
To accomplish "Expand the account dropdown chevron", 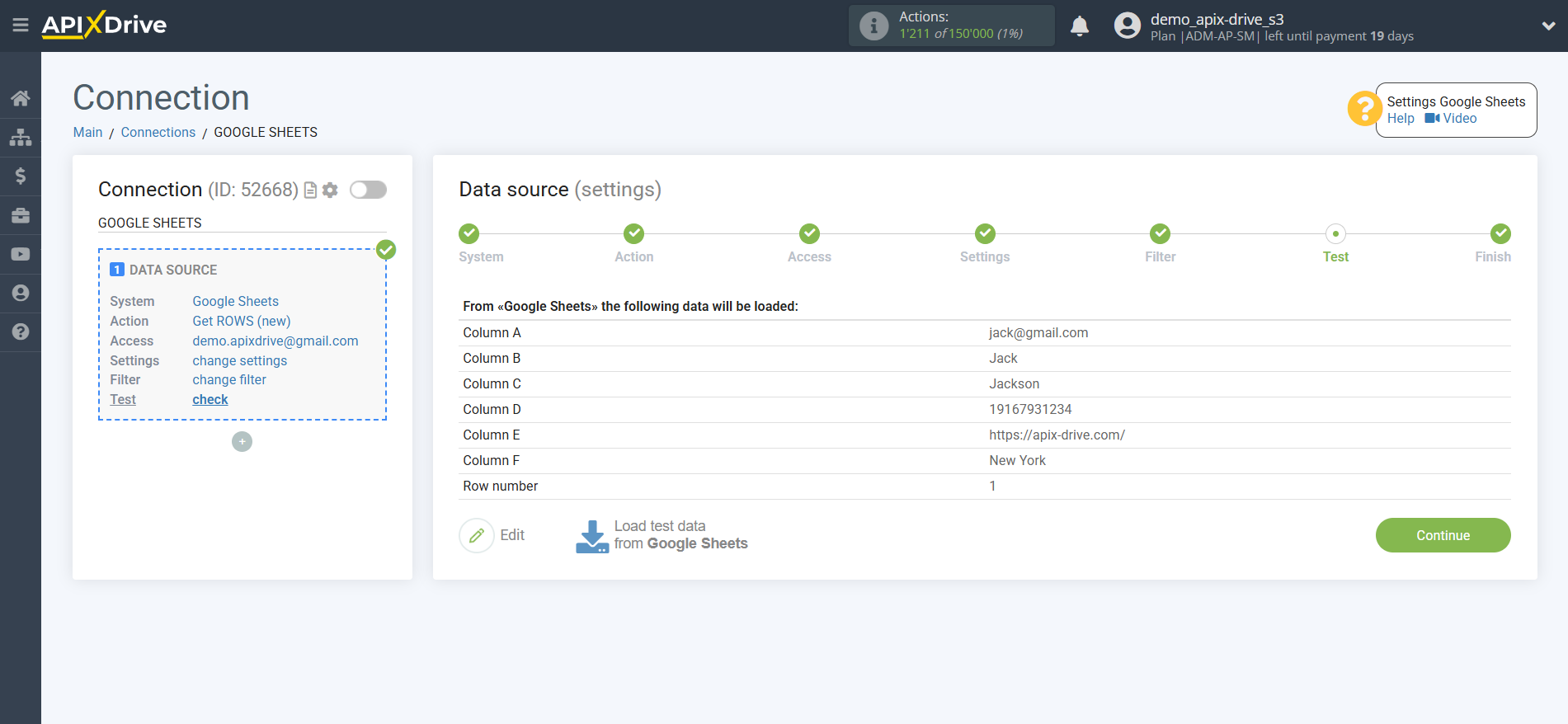I will [1548, 26].
